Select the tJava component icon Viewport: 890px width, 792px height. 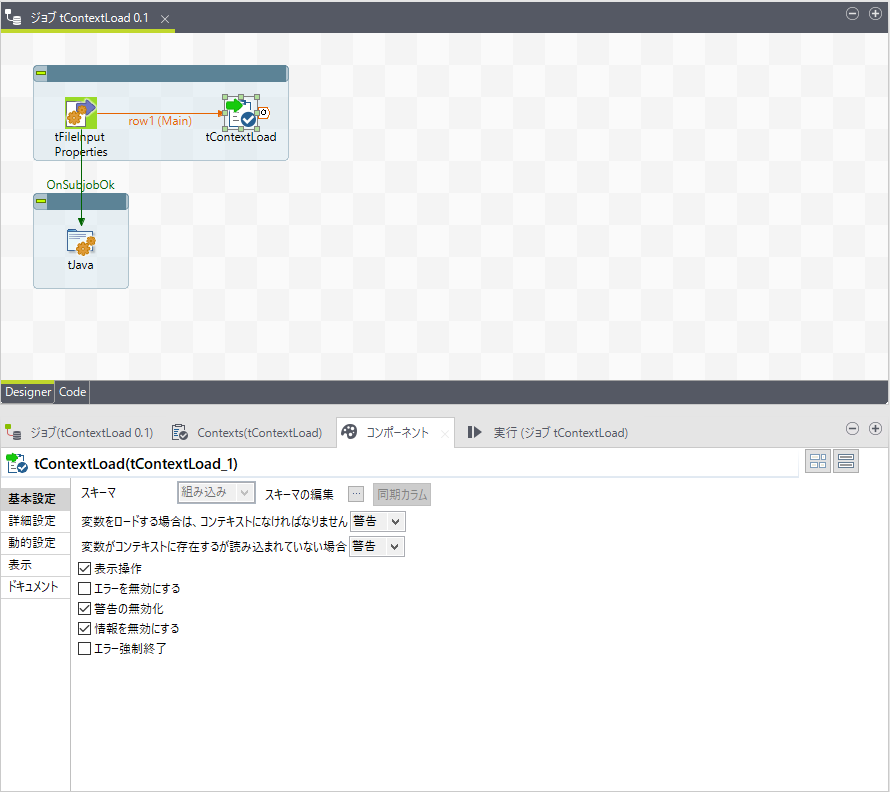tap(80, 242)
